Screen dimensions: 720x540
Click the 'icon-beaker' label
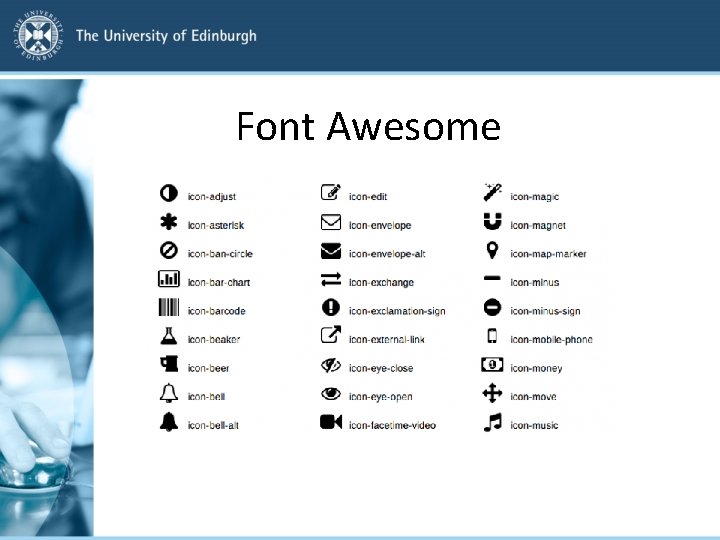[214, 339]
